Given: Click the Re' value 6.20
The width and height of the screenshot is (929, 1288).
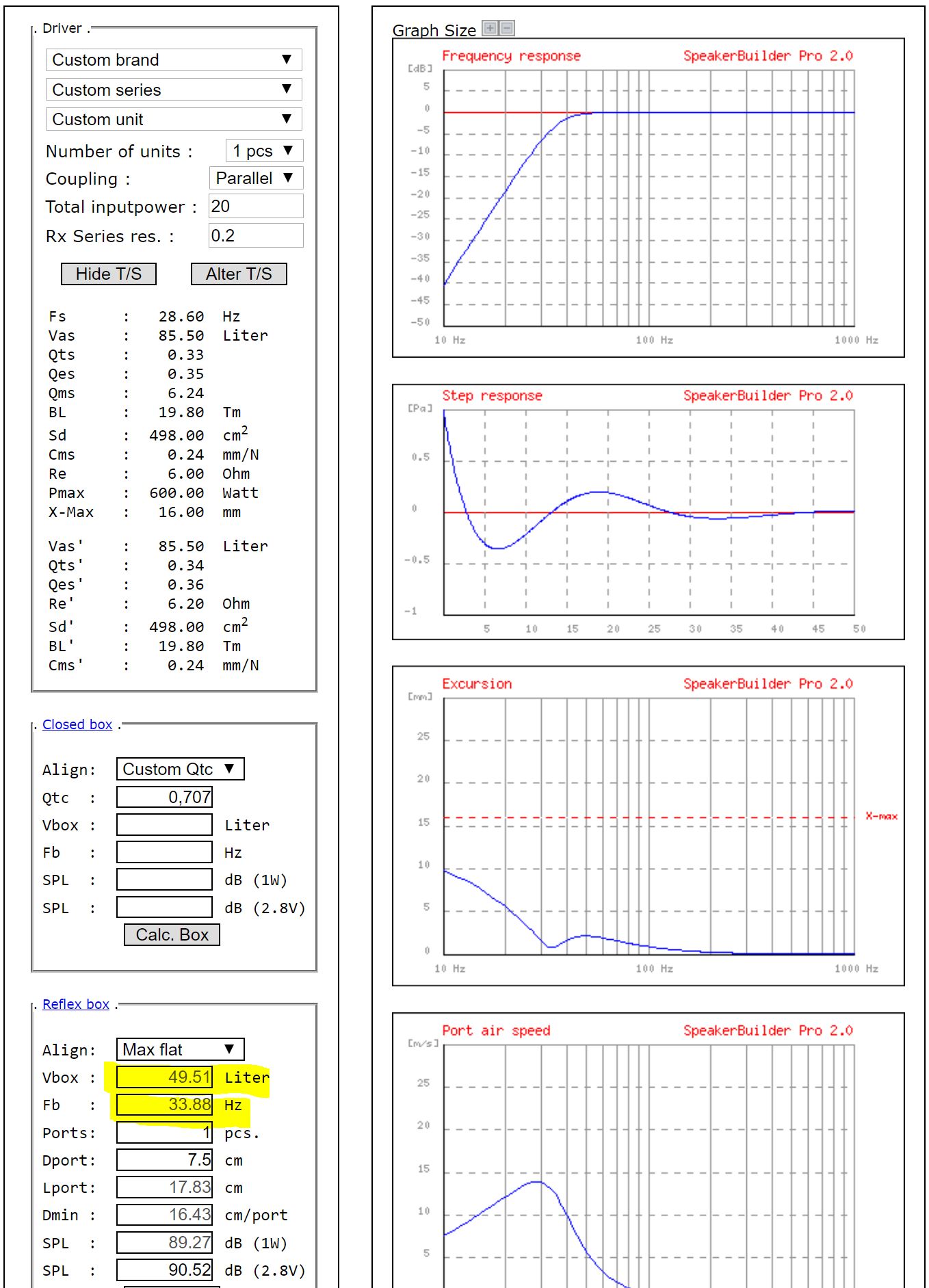Looking at the screenshot, I should tap(185, 604).
